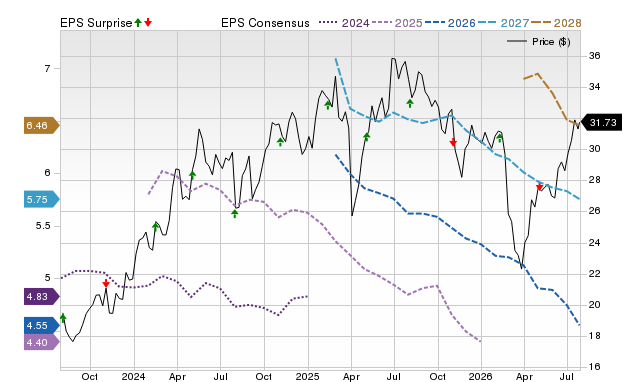Click the 2024 dotted purple legend entry
Viewport: 640px width, 382px height.
[344, 23]
